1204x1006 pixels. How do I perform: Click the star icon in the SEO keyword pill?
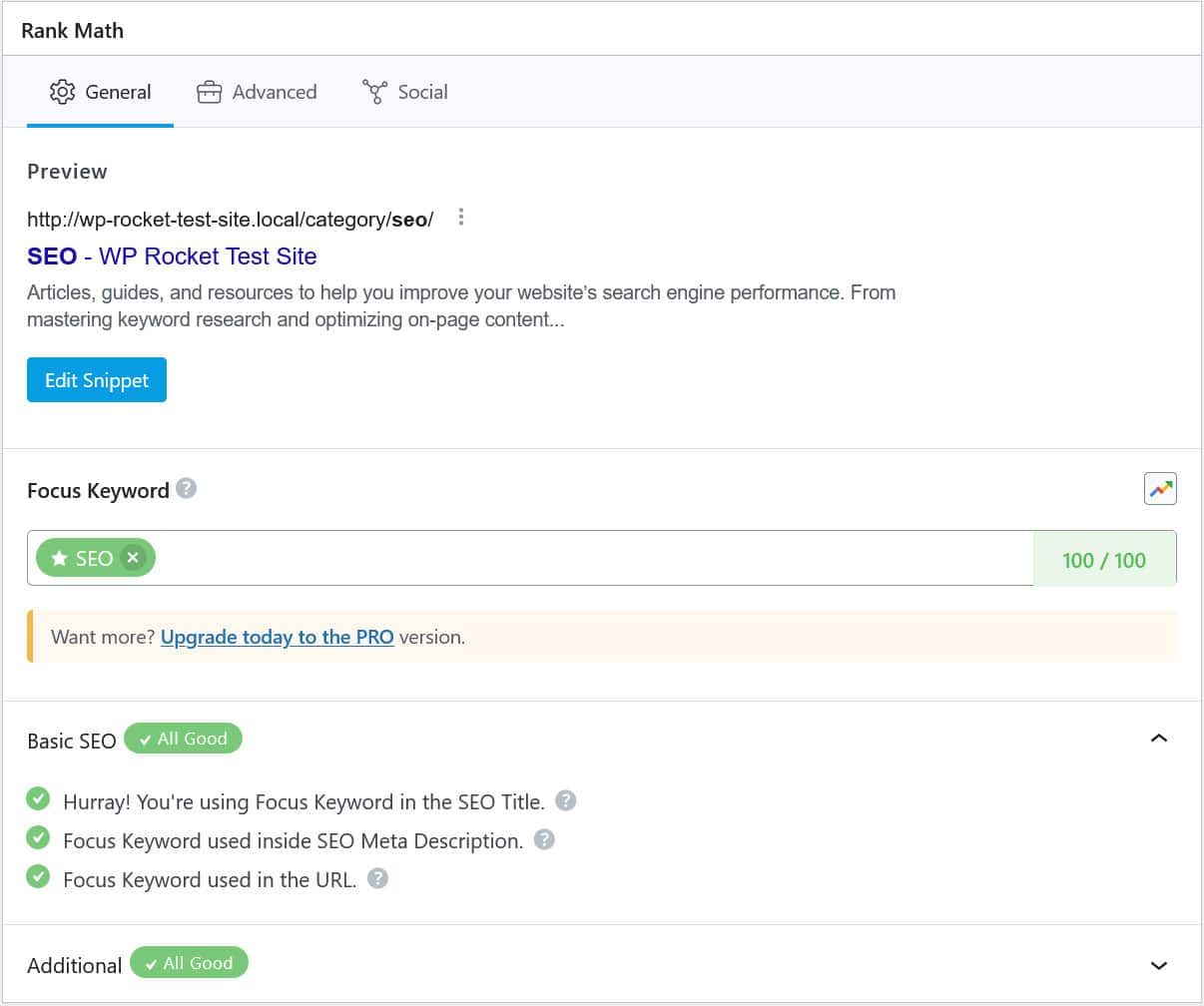59,557
